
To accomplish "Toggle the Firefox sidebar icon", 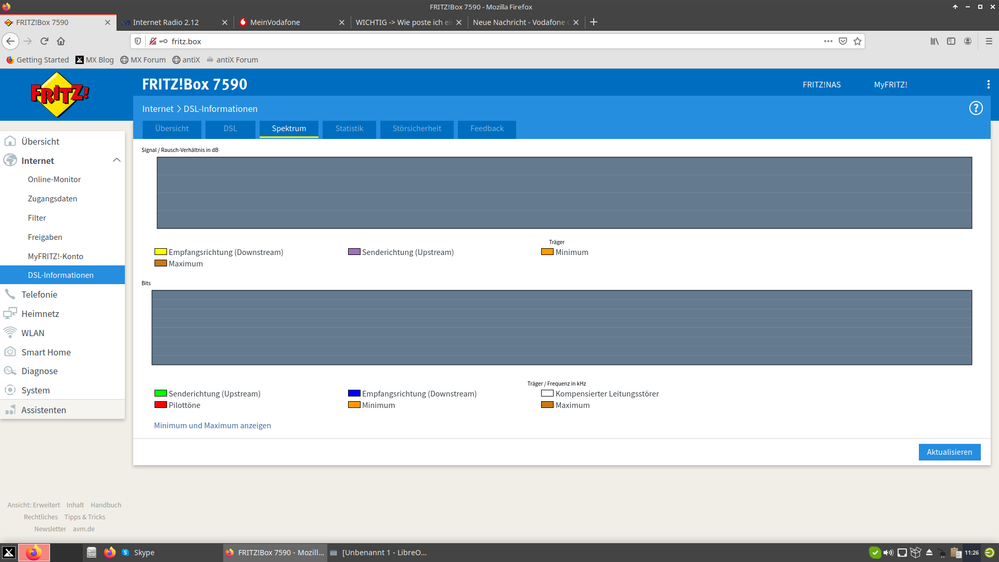I will pos(951,41).
